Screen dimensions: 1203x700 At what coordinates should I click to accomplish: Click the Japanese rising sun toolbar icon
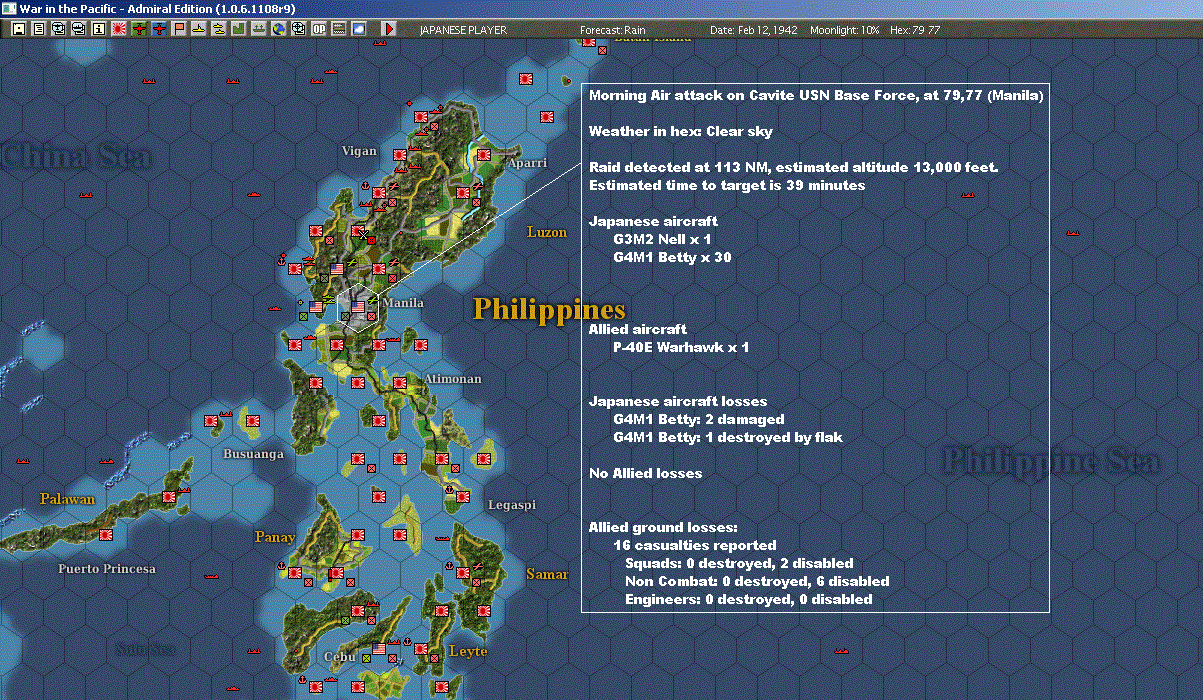(x=119, y=30)
